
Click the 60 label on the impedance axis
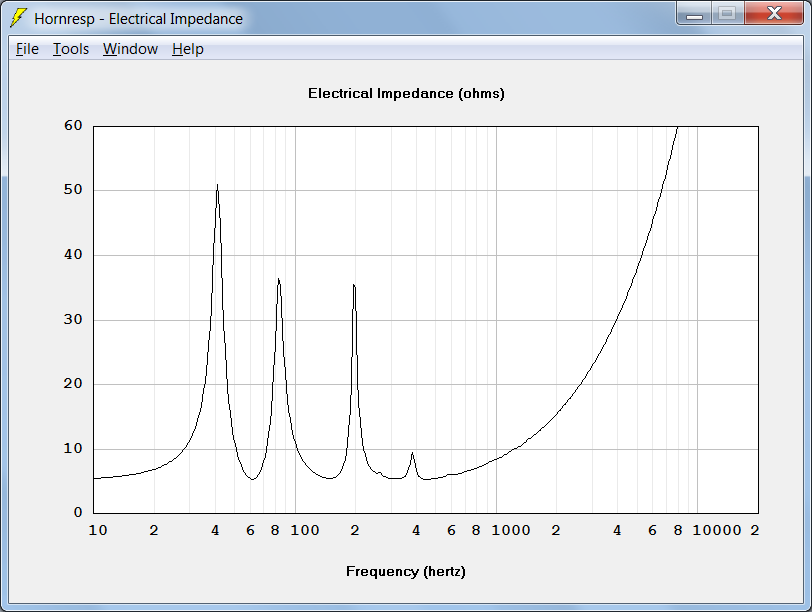[x=73, y=125]
